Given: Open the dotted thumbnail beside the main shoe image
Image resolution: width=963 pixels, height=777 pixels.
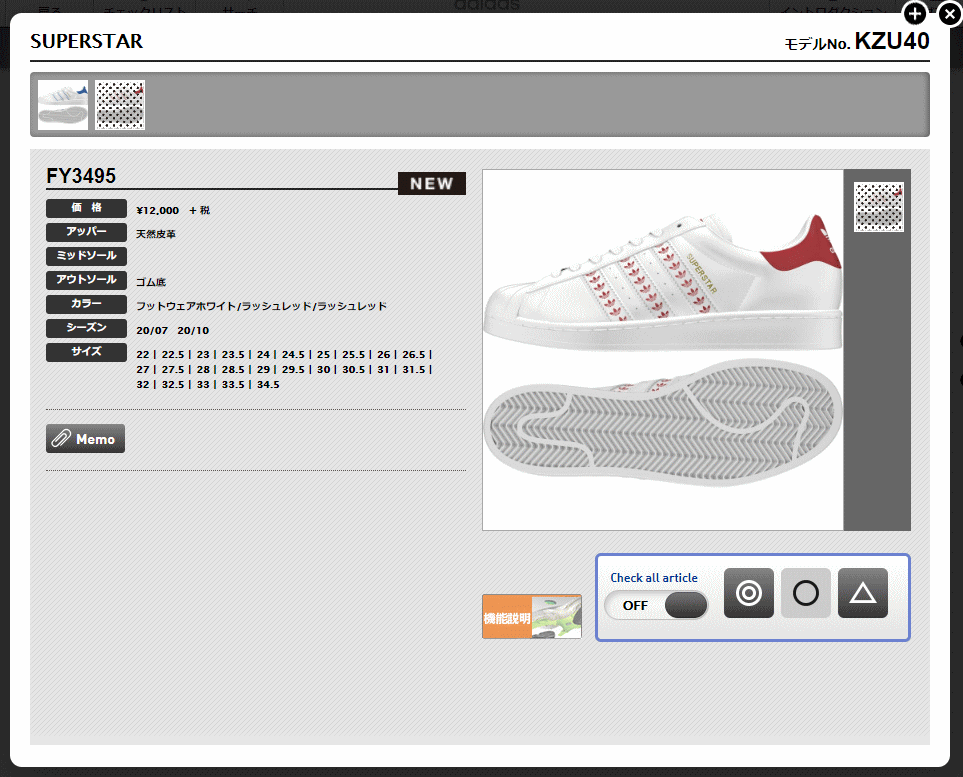Looking at the screenshot, I should tap(878, 207).
